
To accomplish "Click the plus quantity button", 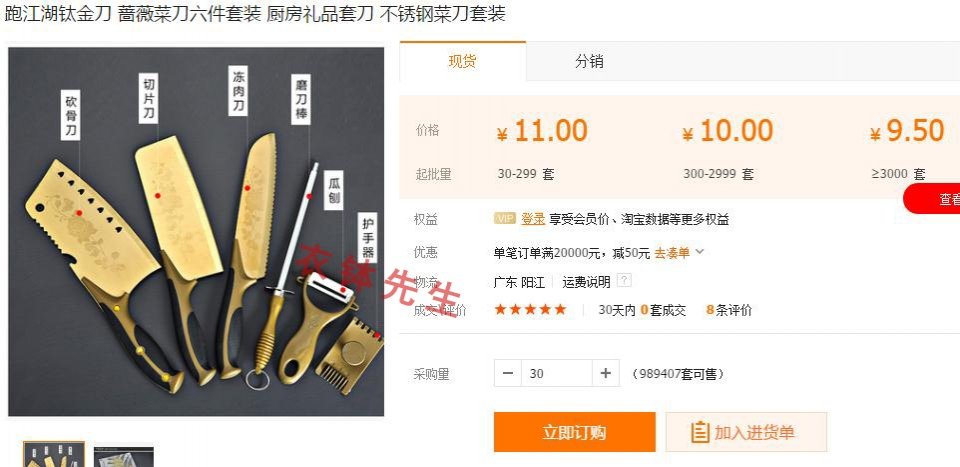I will tap(606, 373).
